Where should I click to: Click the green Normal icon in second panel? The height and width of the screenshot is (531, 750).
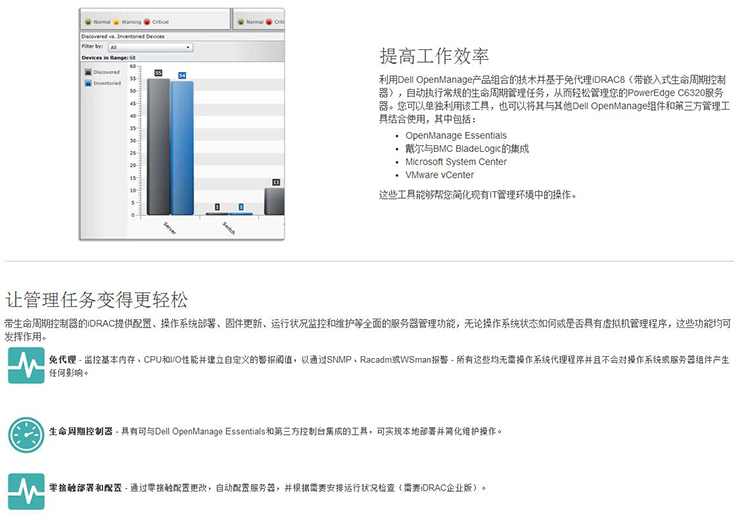(x=241, y=20)
